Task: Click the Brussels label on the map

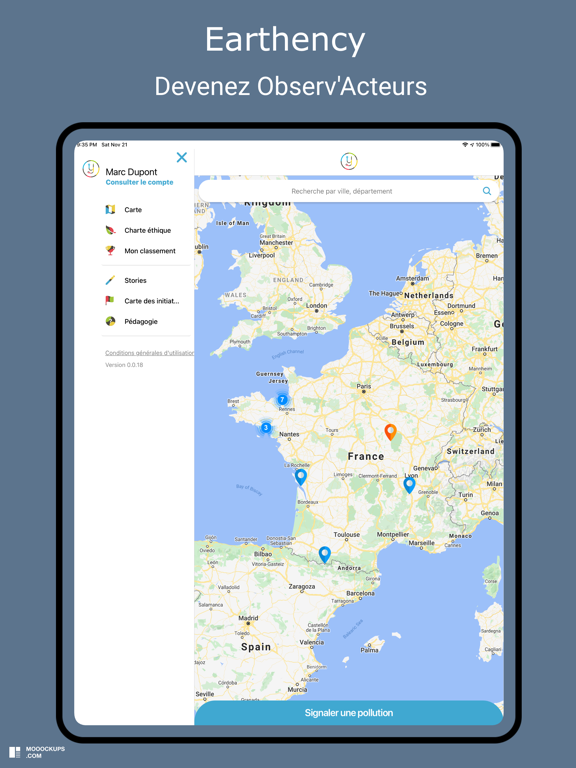Action: 402,326
